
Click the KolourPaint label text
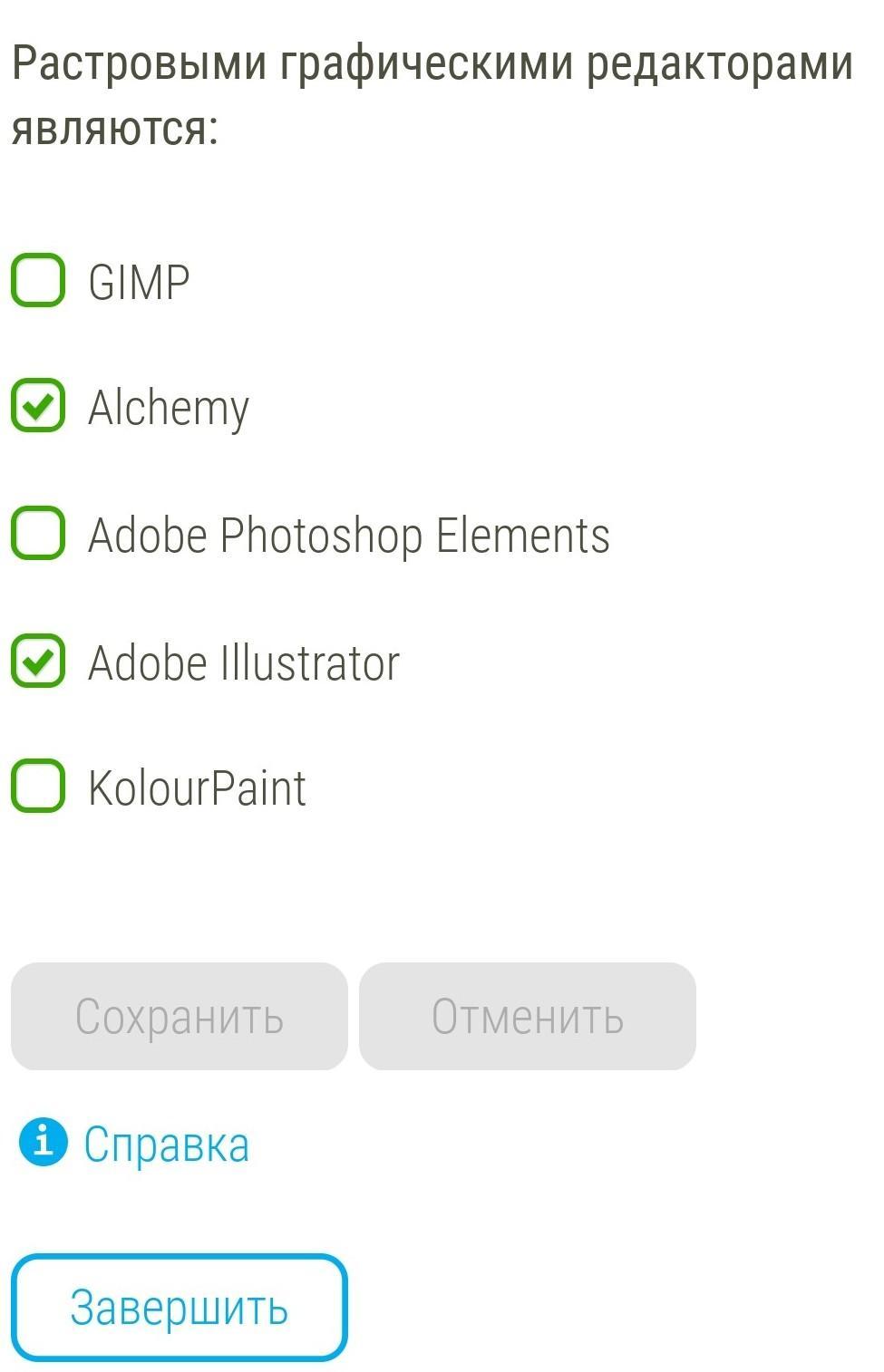coord(197,787)
